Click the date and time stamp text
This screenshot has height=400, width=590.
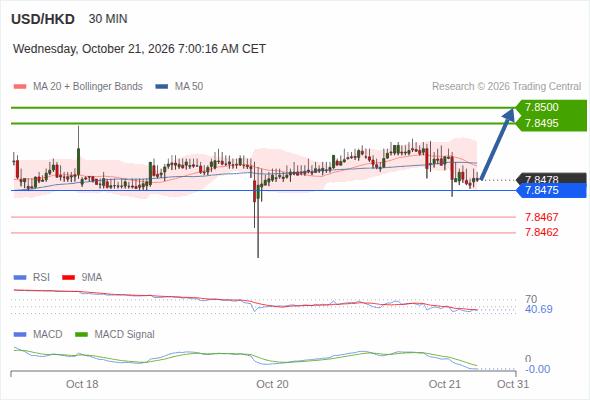coord(139,49)
